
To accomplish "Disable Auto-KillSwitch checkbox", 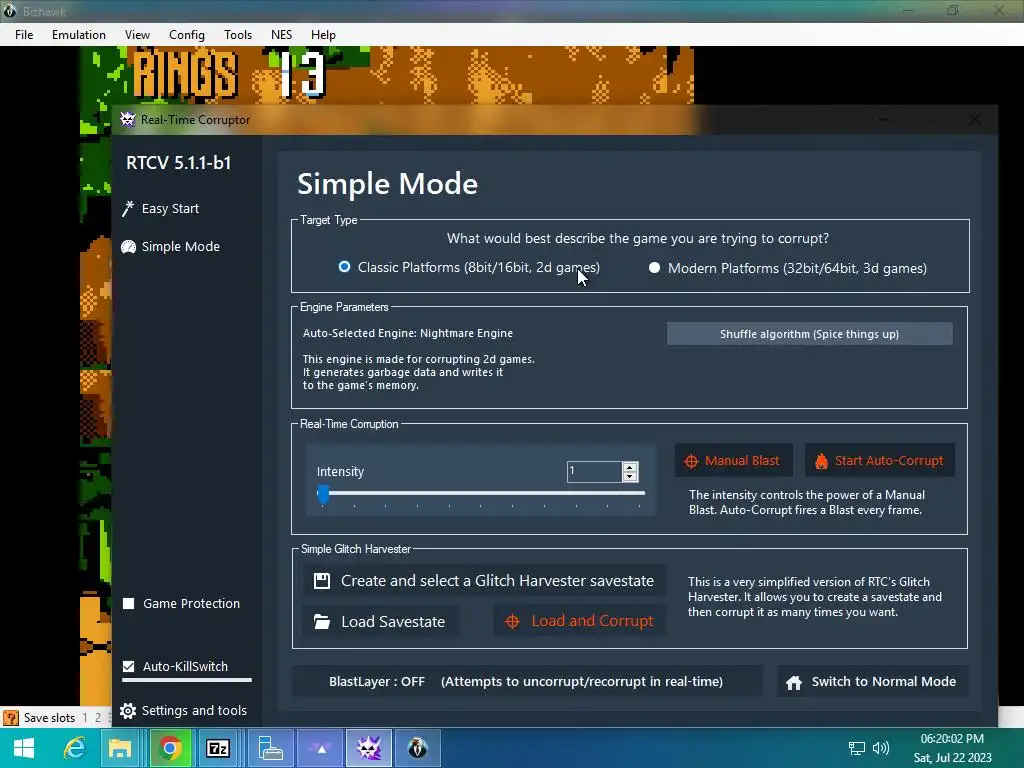I will [129, 666].
